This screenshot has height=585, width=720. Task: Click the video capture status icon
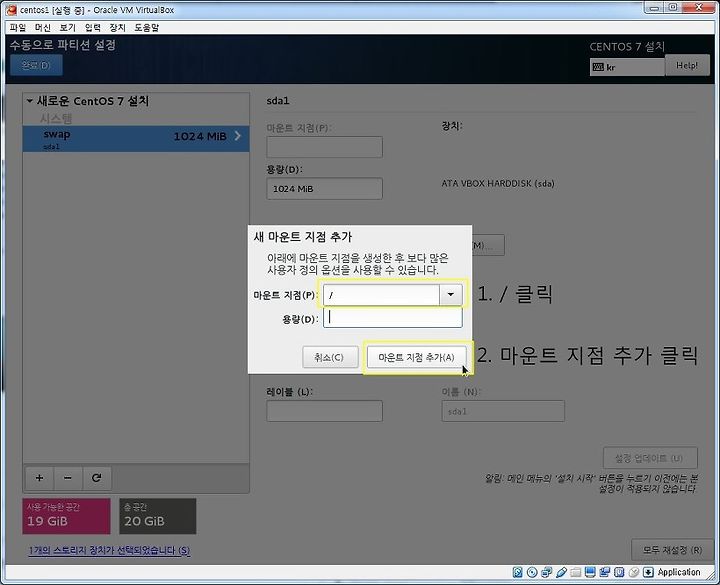point(605,572)
